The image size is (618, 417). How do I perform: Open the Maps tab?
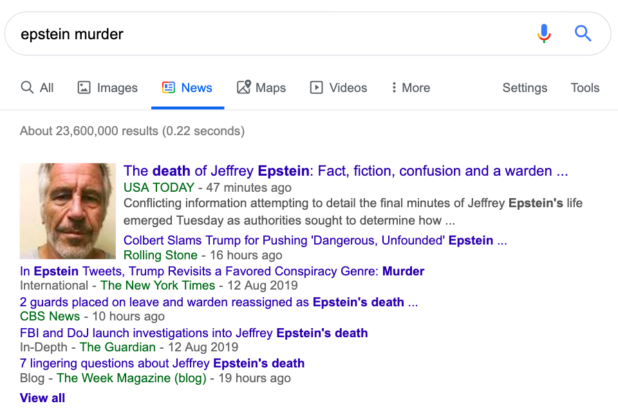(261, 87)
